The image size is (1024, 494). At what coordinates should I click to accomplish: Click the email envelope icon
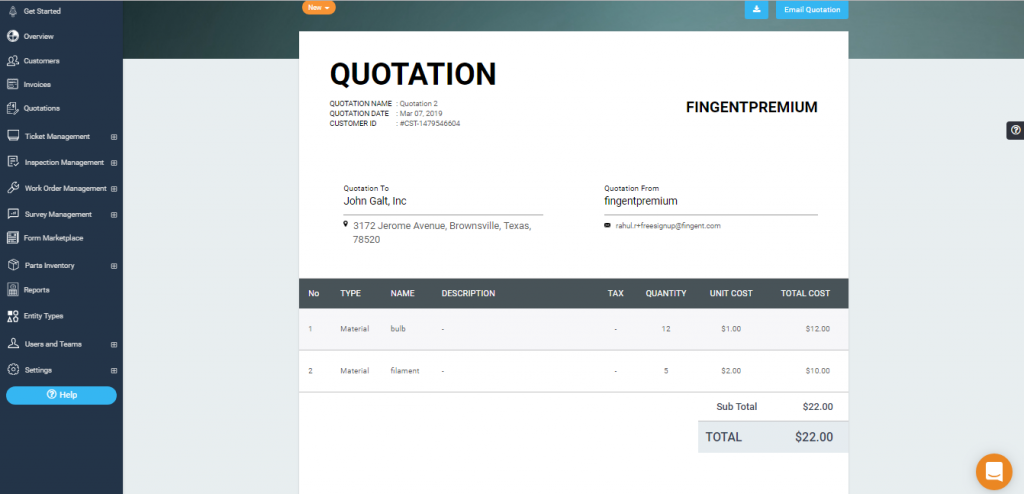(x=607, y=225)
